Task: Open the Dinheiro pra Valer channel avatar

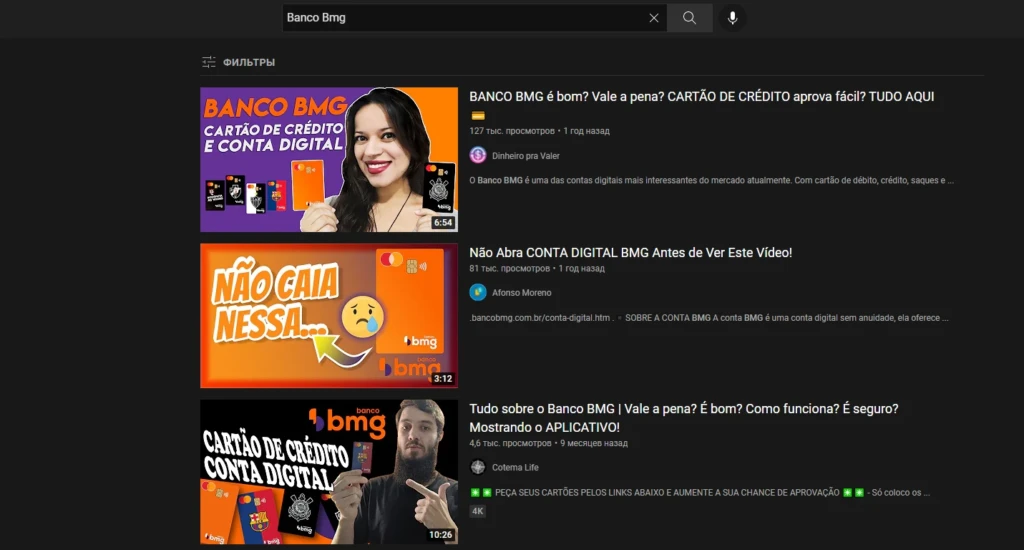Action: [x=478, y=155]
